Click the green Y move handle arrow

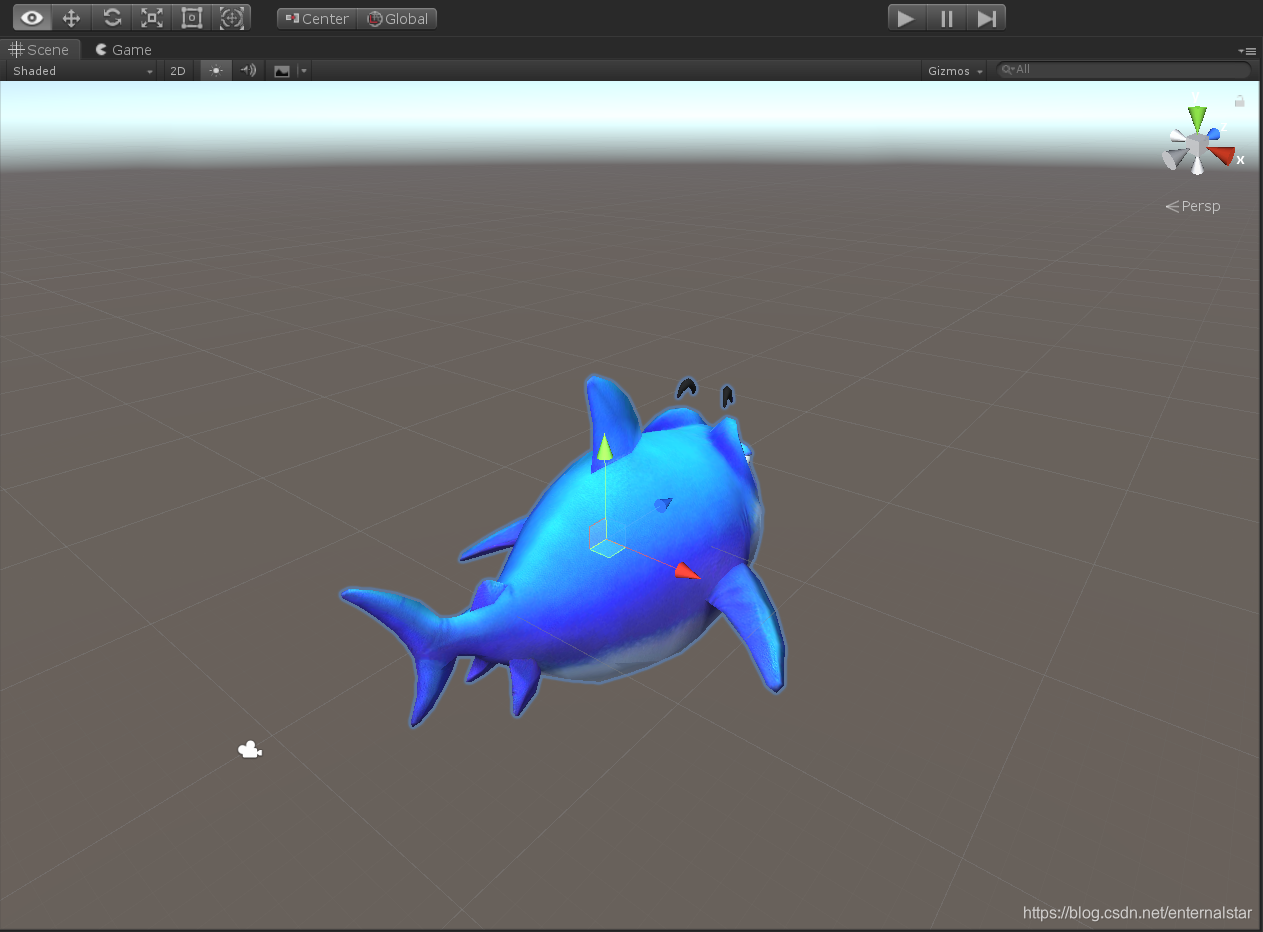pyautogui.click(x=604, y=447)
